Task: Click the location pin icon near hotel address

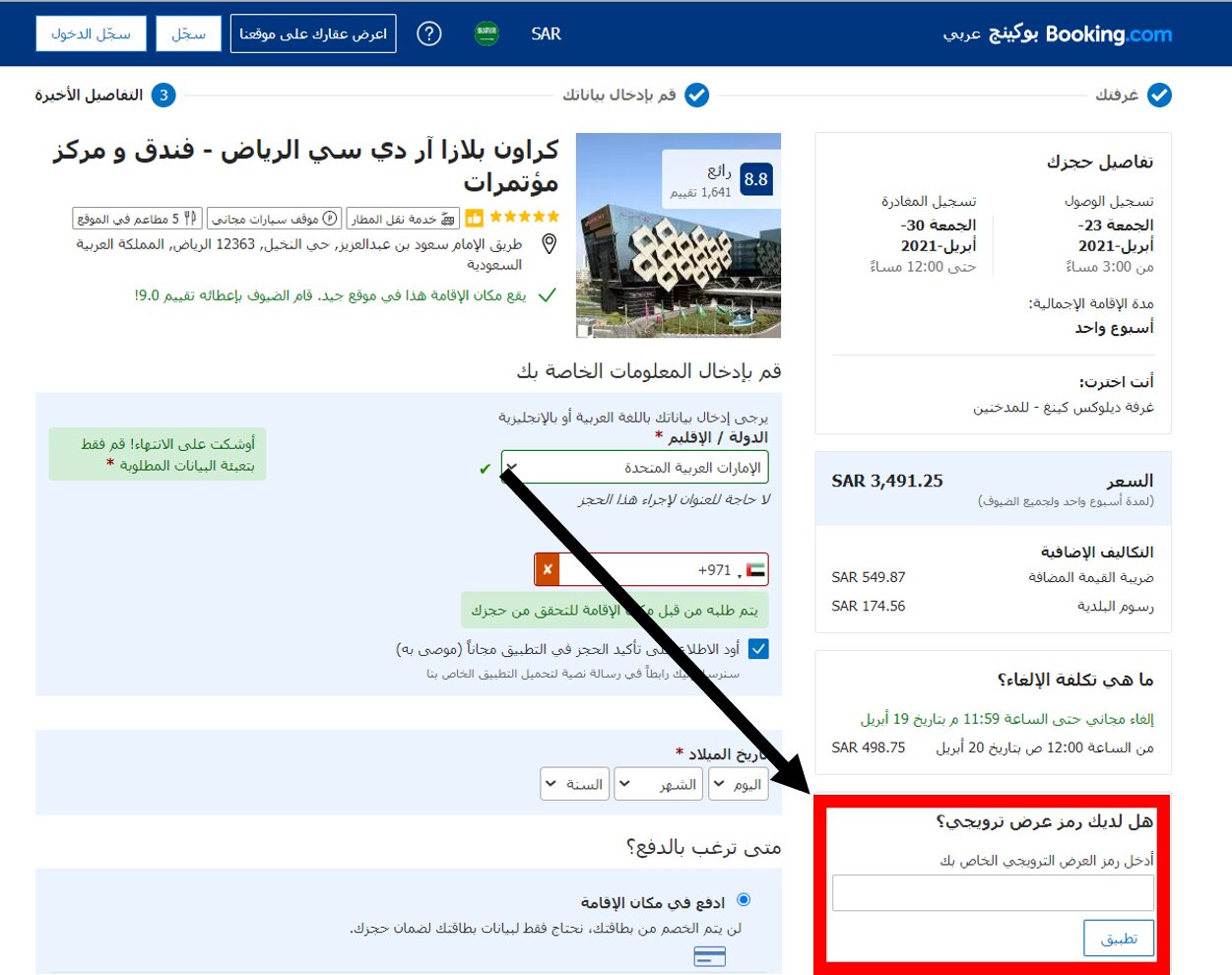Action: 549,244
